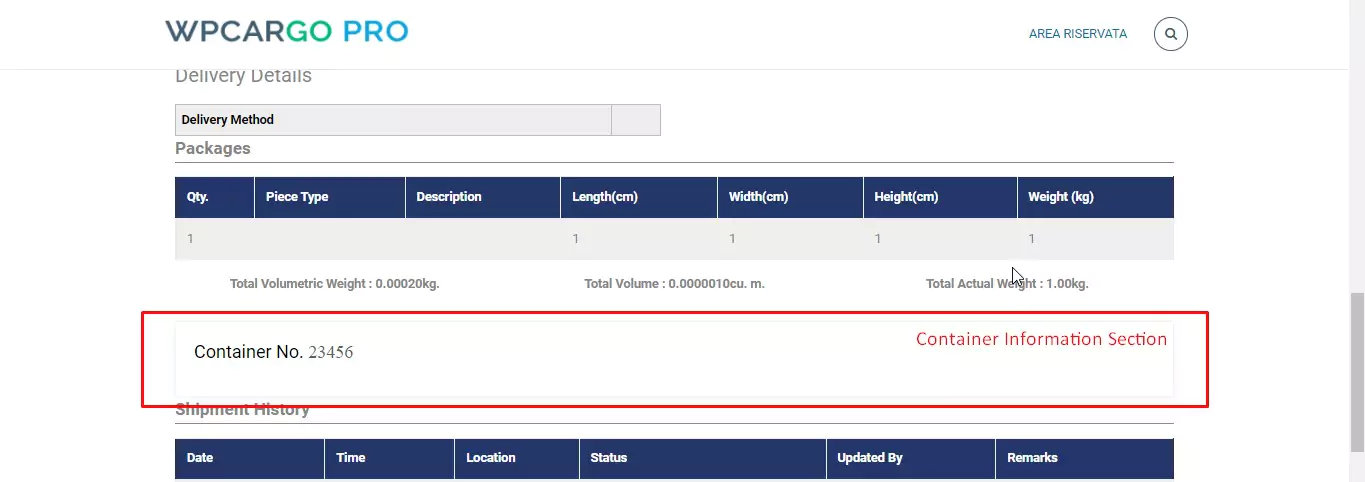Click the Date column in Shipment History

(x=200, y=458)
